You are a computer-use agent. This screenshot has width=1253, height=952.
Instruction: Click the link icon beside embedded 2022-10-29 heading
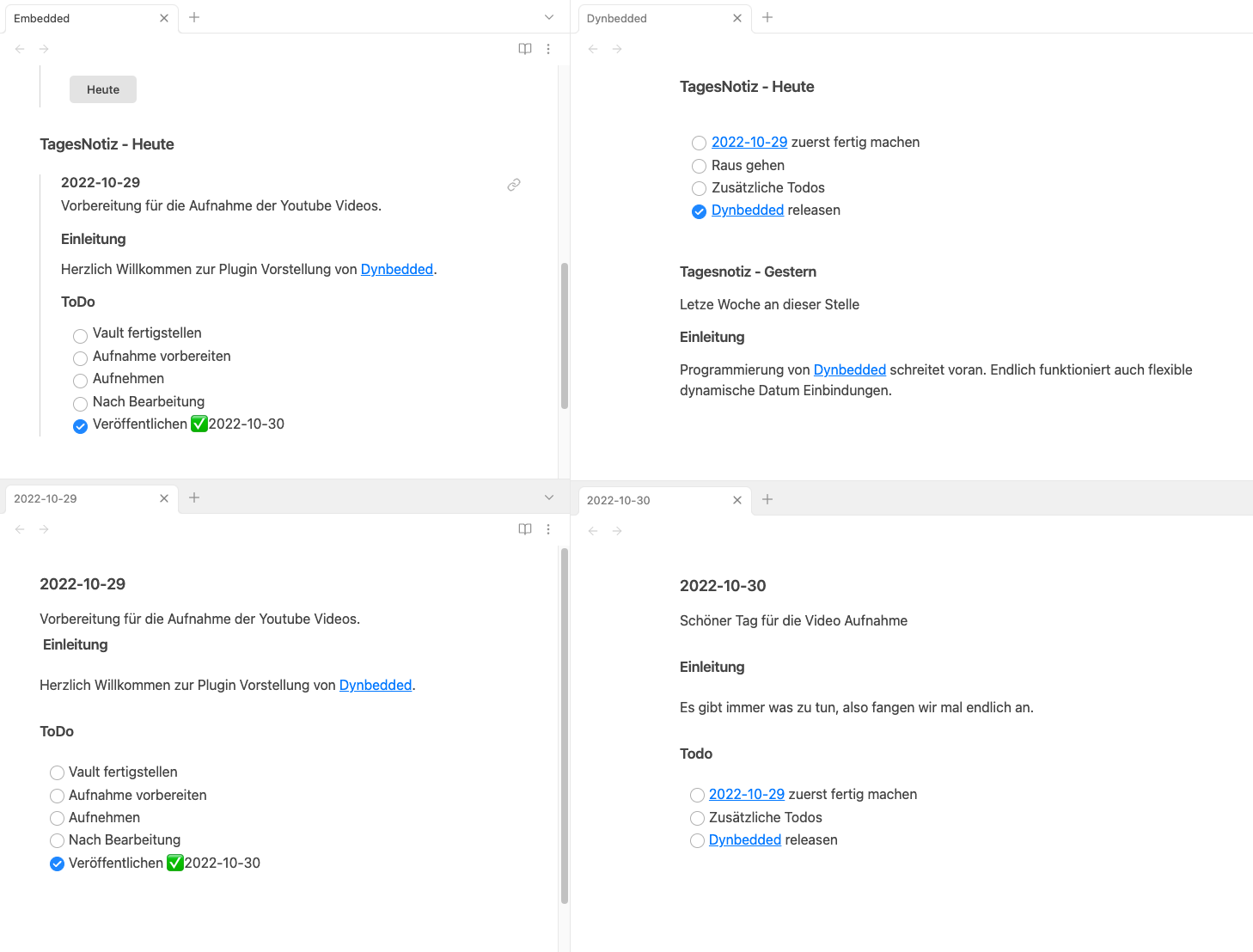[x=514, y=185]
